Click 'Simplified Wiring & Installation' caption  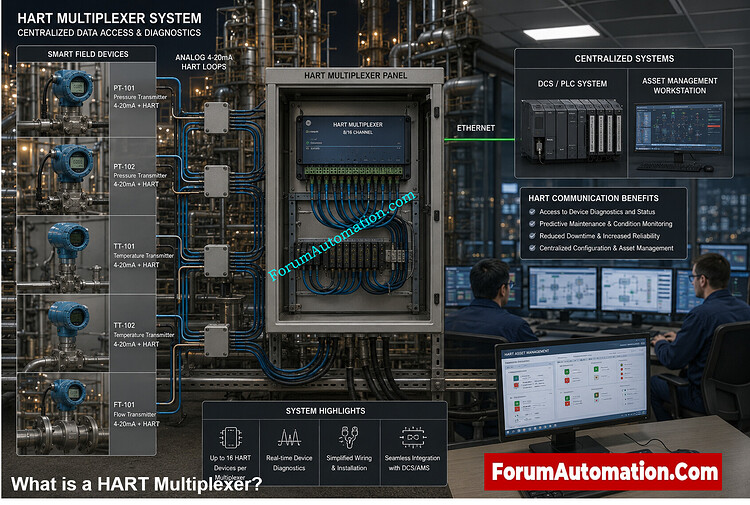pyautogui.click(x=349, y=463)
